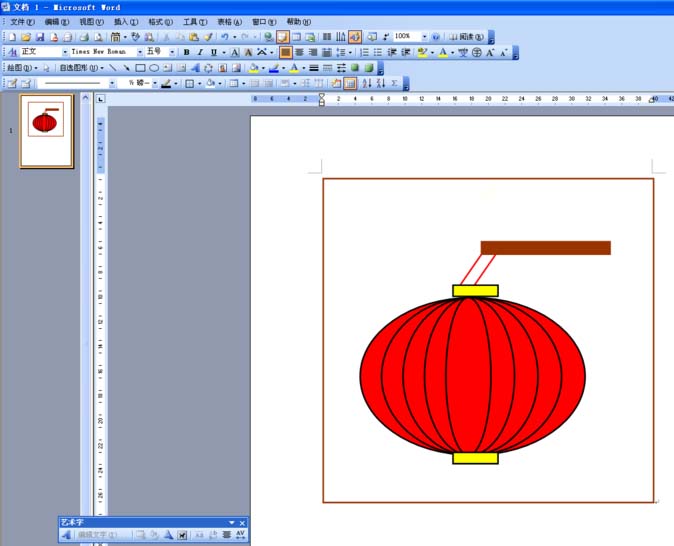Toggle left text alignment button
Viewport: 674px width, 546px height.
286,52
